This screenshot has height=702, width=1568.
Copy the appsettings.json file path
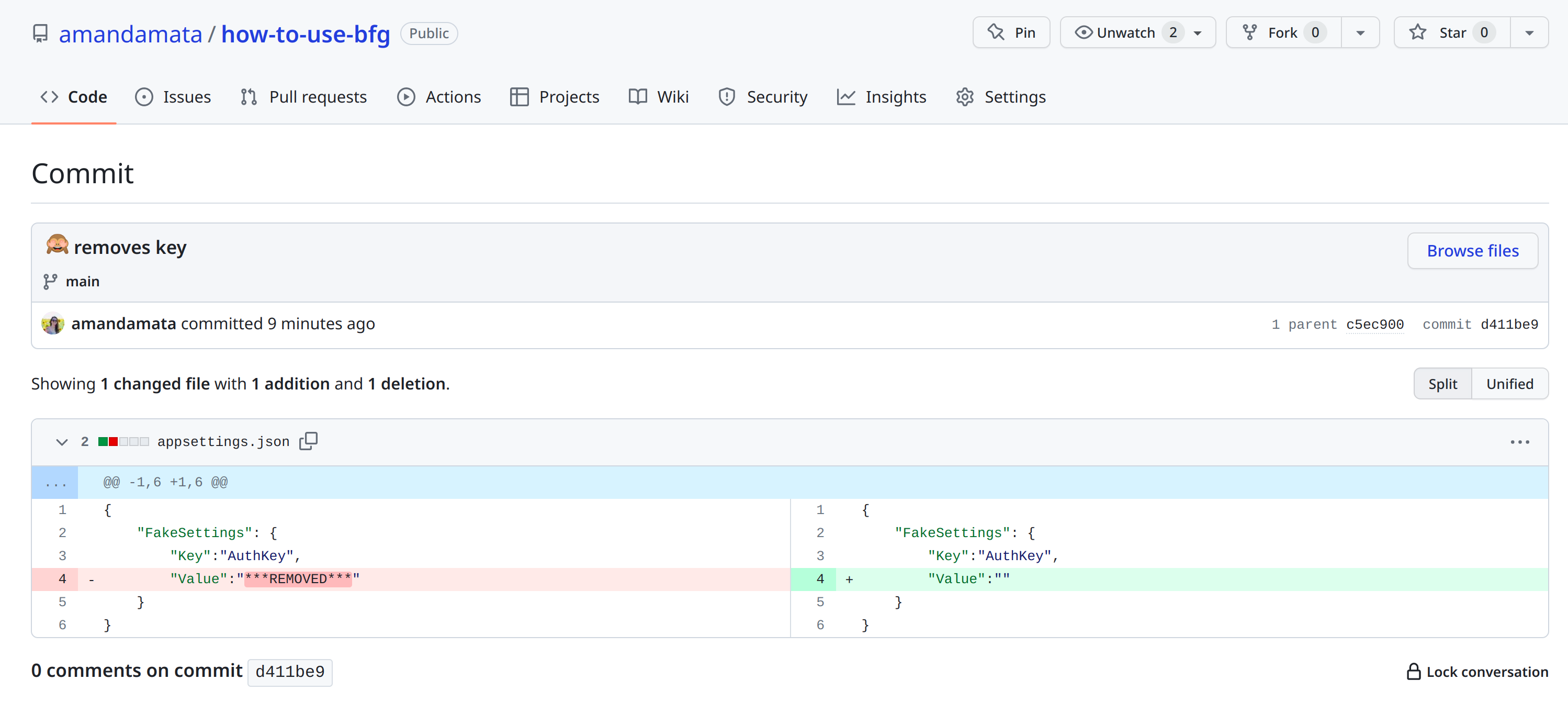pos(309,441)
